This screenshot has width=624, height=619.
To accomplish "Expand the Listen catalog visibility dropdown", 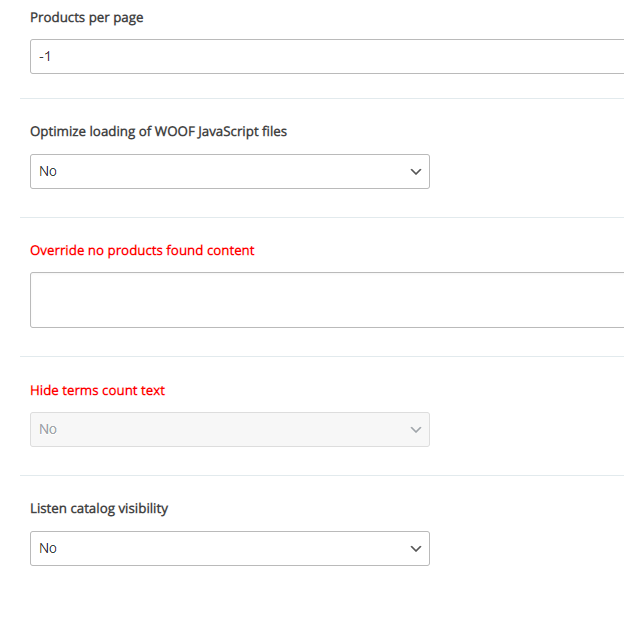I will (230, 548).
